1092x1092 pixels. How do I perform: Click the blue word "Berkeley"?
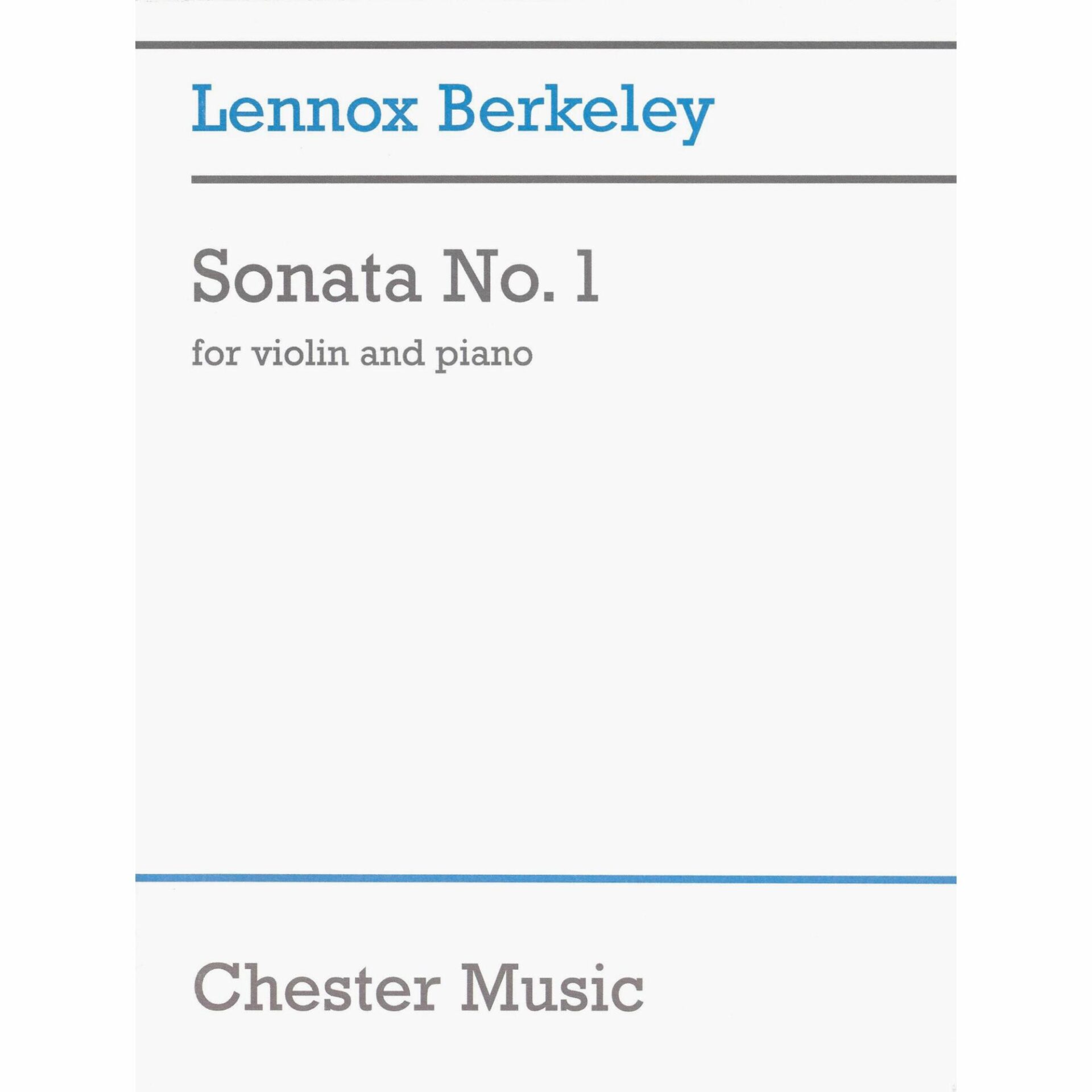click(x=576, y=114)
